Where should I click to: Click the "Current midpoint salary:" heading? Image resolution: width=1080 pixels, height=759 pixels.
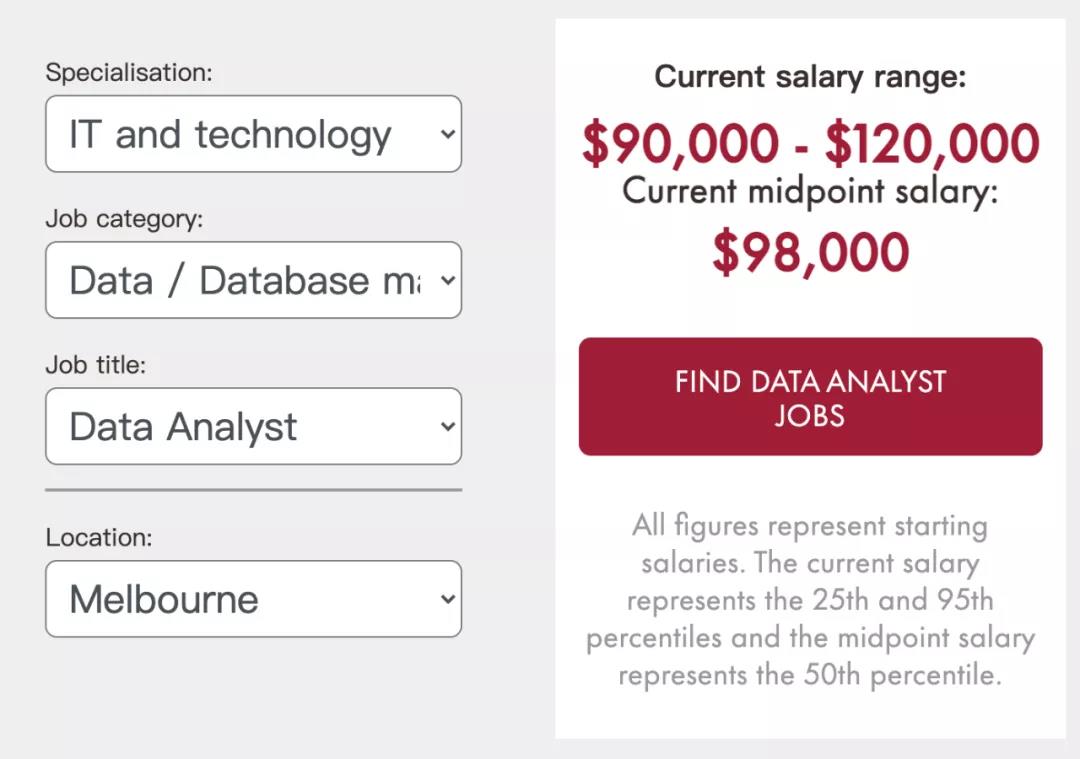[x=810, y=190]
